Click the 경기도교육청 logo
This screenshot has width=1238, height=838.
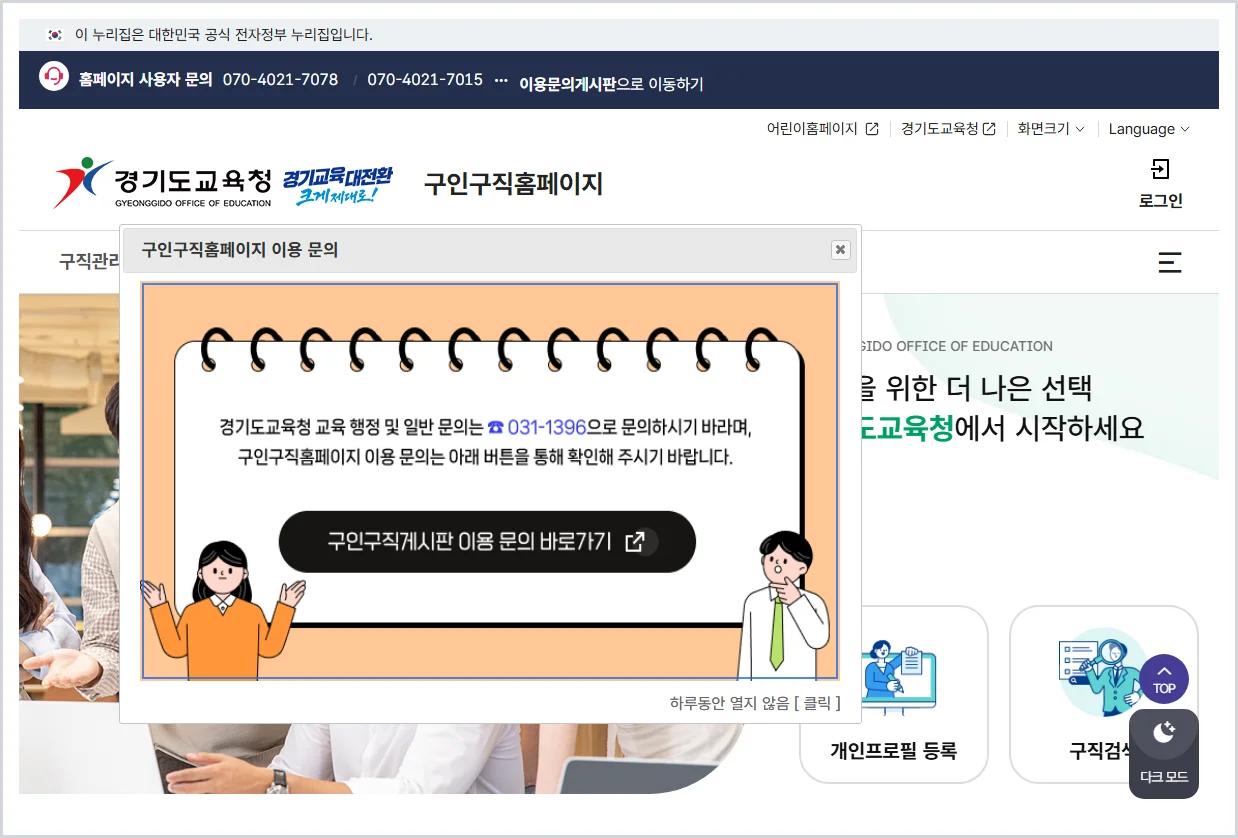(x=163, y=183)
